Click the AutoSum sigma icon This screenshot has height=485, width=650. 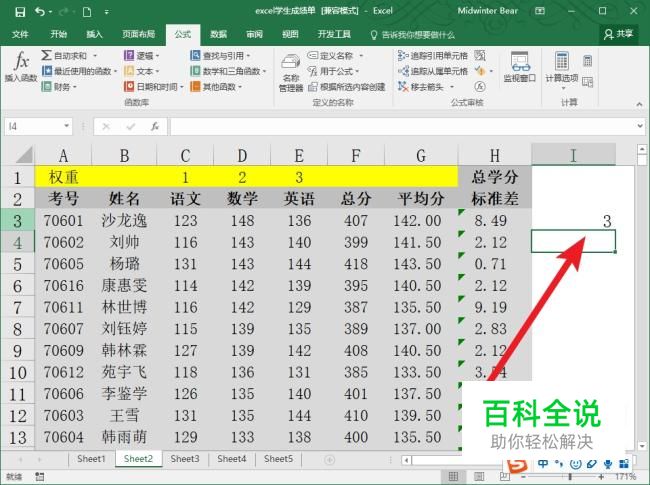(46, 55)
